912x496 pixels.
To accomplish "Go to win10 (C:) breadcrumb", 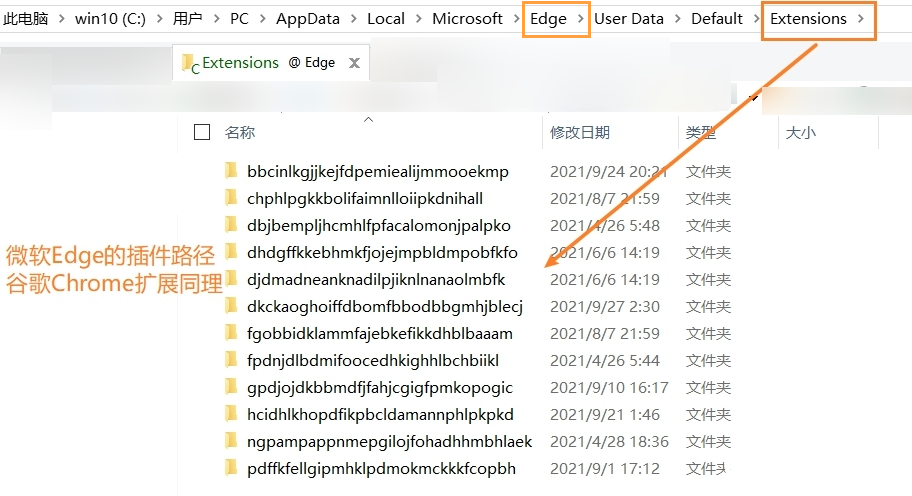I will point(111,19).
